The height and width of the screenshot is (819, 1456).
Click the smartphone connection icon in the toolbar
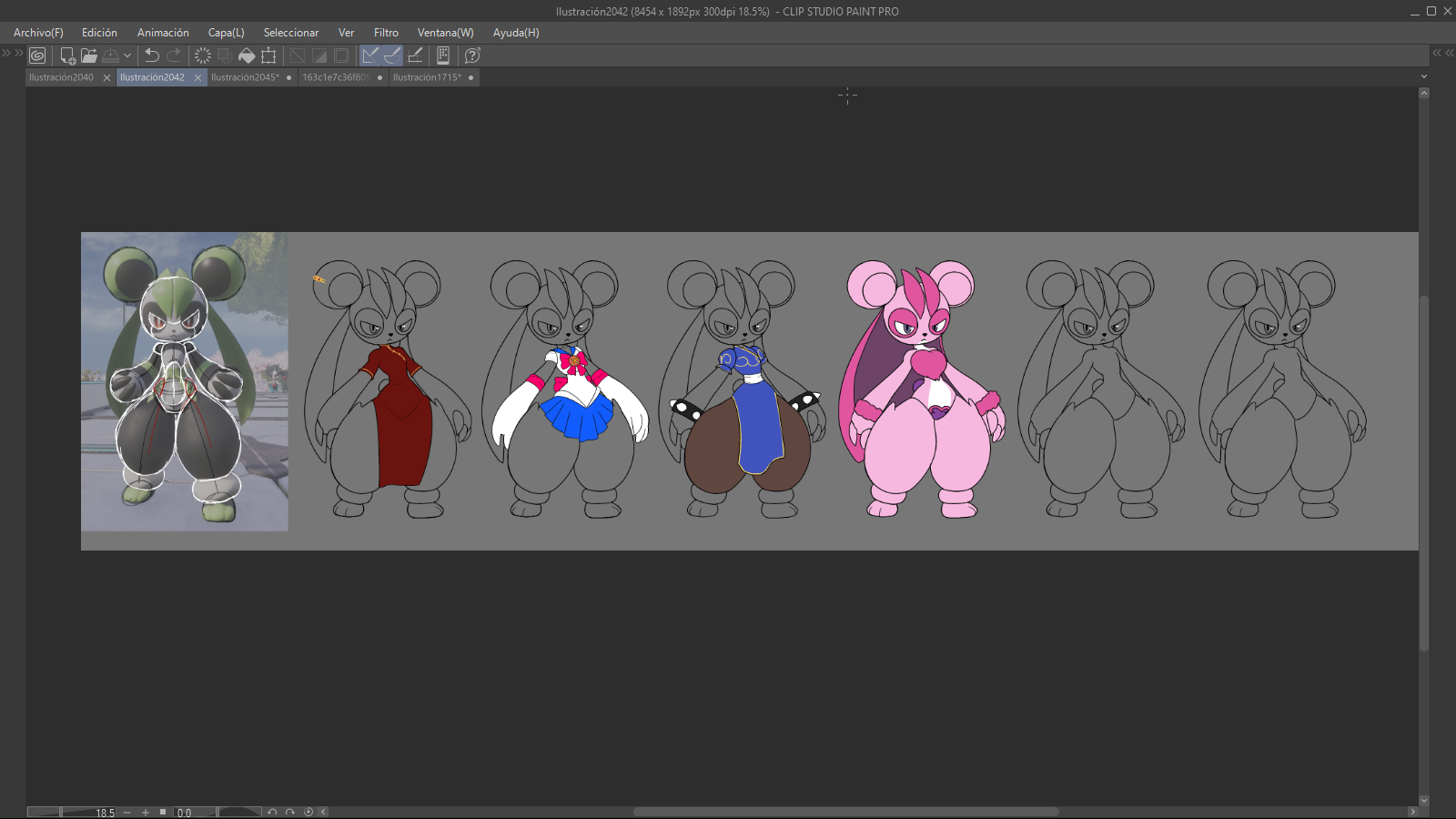click(x=443, y=56)
